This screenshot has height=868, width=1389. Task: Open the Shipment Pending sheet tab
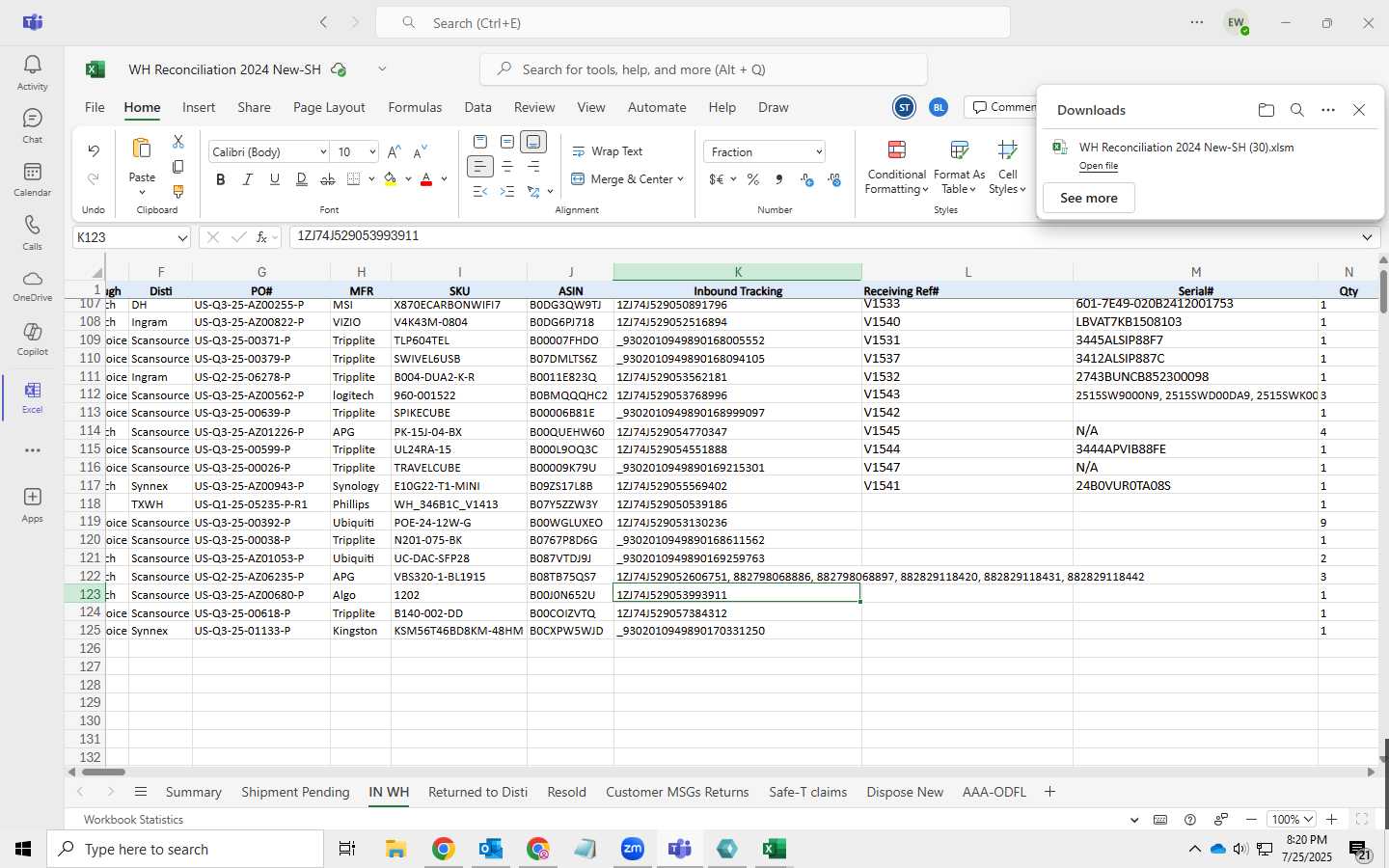(x=295, y=792)
